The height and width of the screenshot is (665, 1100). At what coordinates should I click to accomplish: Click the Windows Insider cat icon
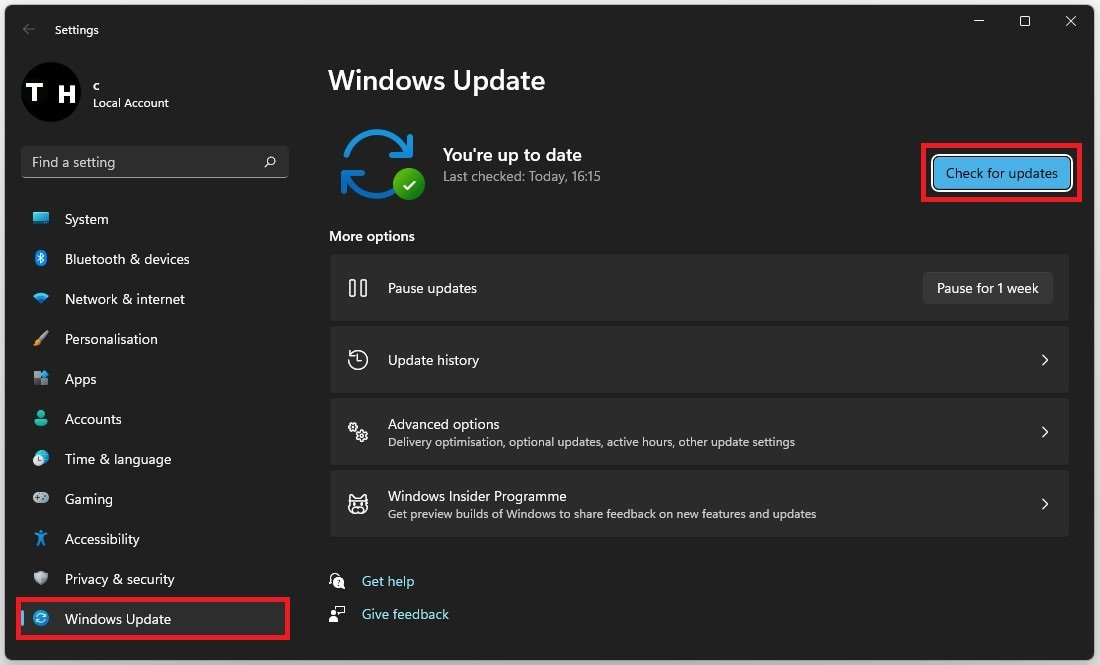[x=358, y=504]
